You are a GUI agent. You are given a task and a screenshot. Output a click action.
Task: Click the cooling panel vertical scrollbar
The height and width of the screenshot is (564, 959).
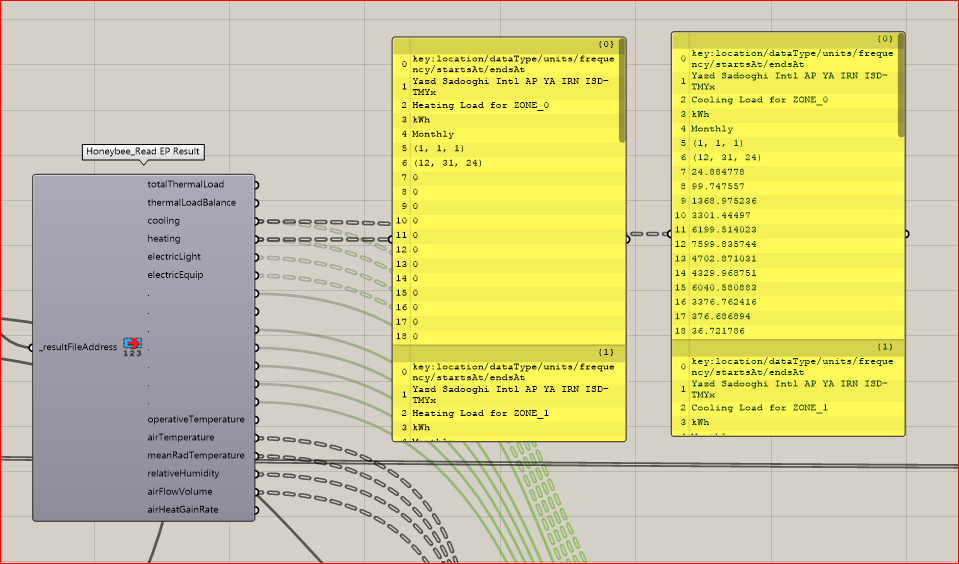click(901, 86)
